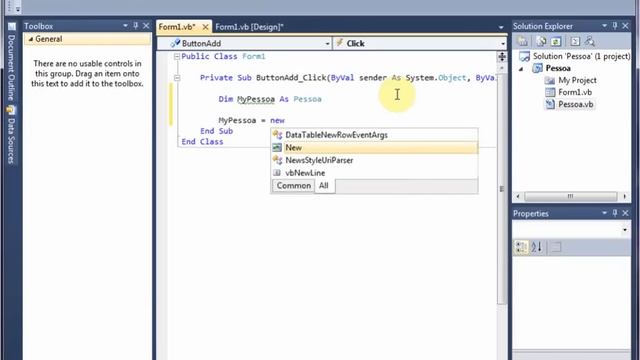This screenshot has height=360, width=640.
Task: Open Properties object selector dropdown
Action: tap(624, 230)
